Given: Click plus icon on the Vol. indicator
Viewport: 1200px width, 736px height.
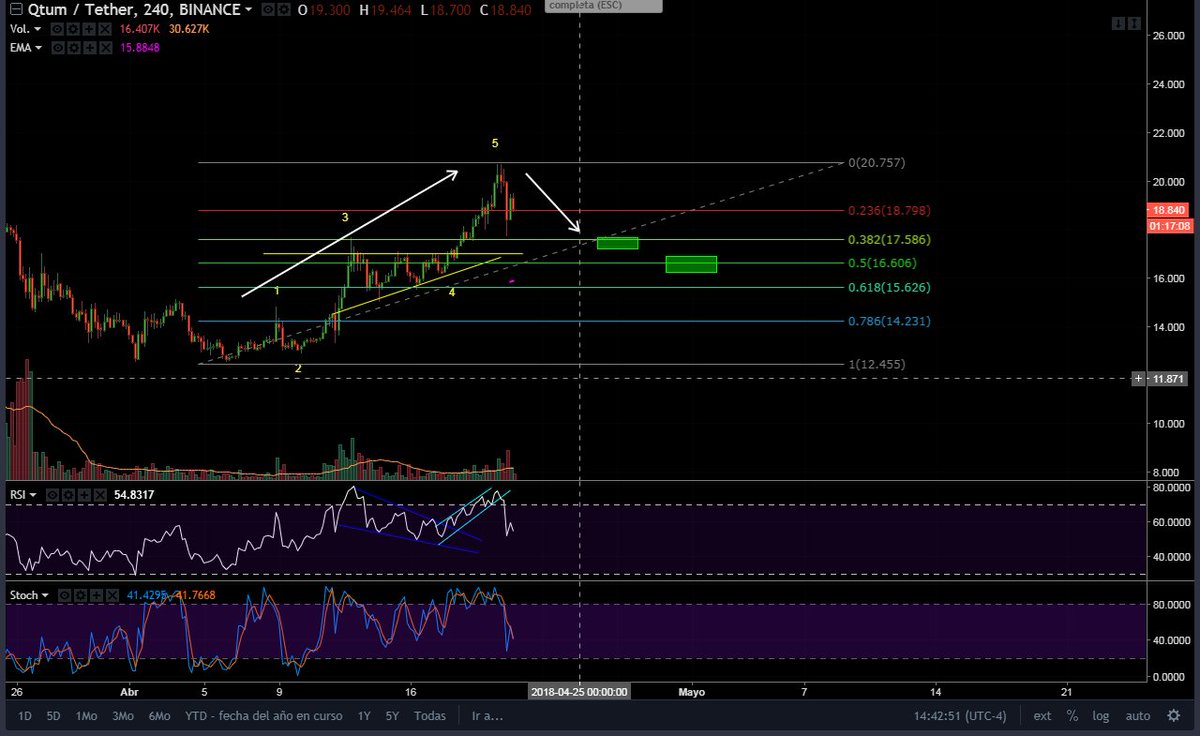Looking at the screenshot, I should point(88,29).
